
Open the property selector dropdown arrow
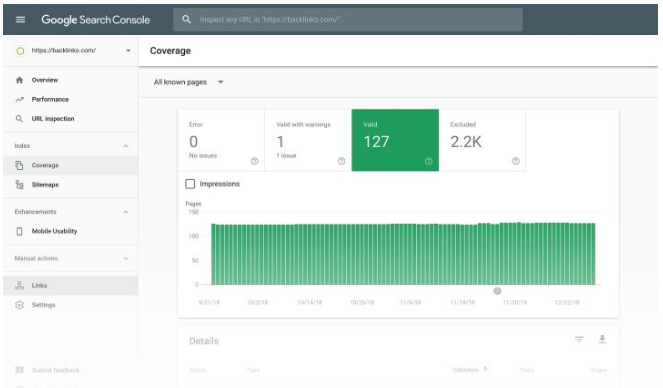(128, 51)
